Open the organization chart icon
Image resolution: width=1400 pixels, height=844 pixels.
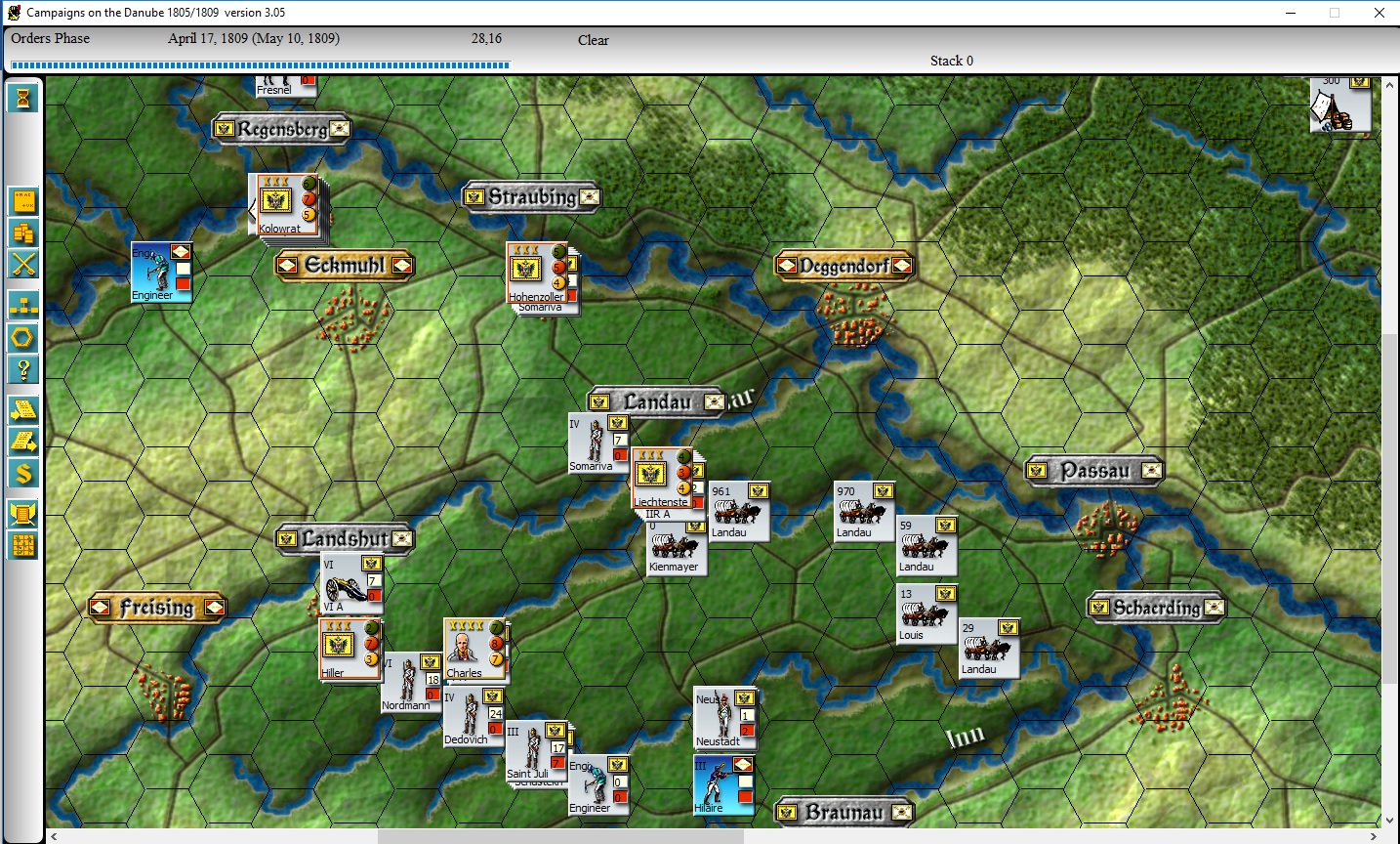tap(23, 306)
